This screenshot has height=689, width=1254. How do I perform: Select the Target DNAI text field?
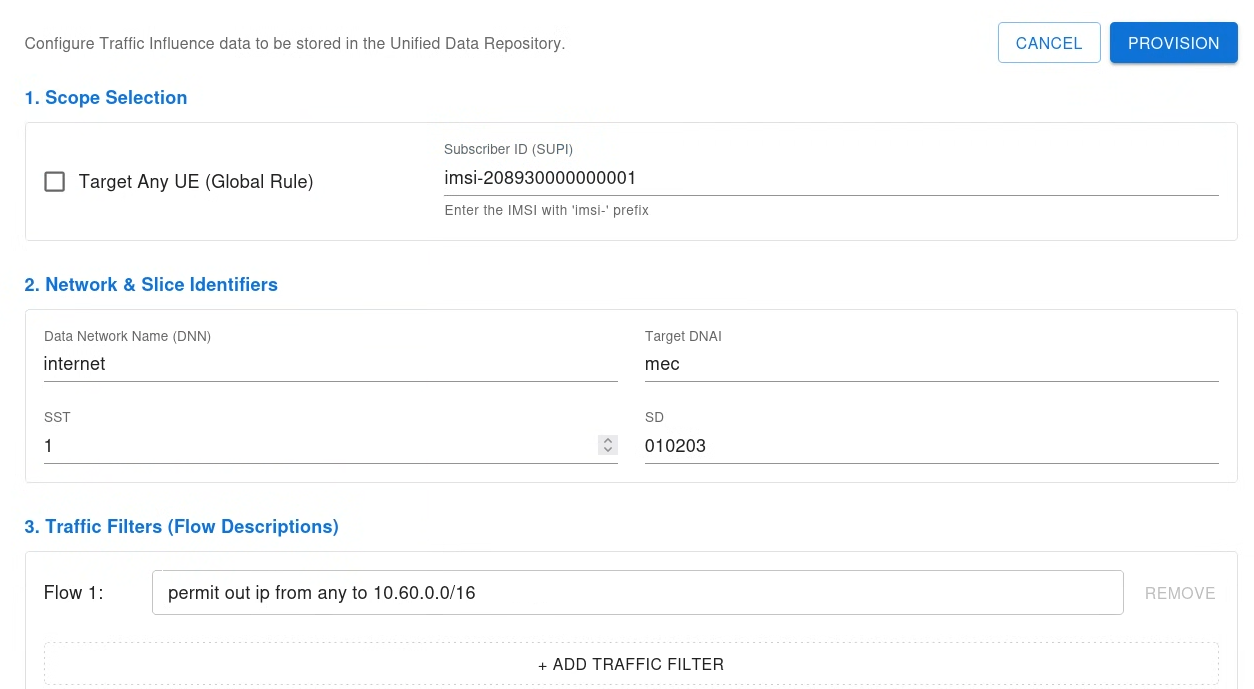pos(930,364)
